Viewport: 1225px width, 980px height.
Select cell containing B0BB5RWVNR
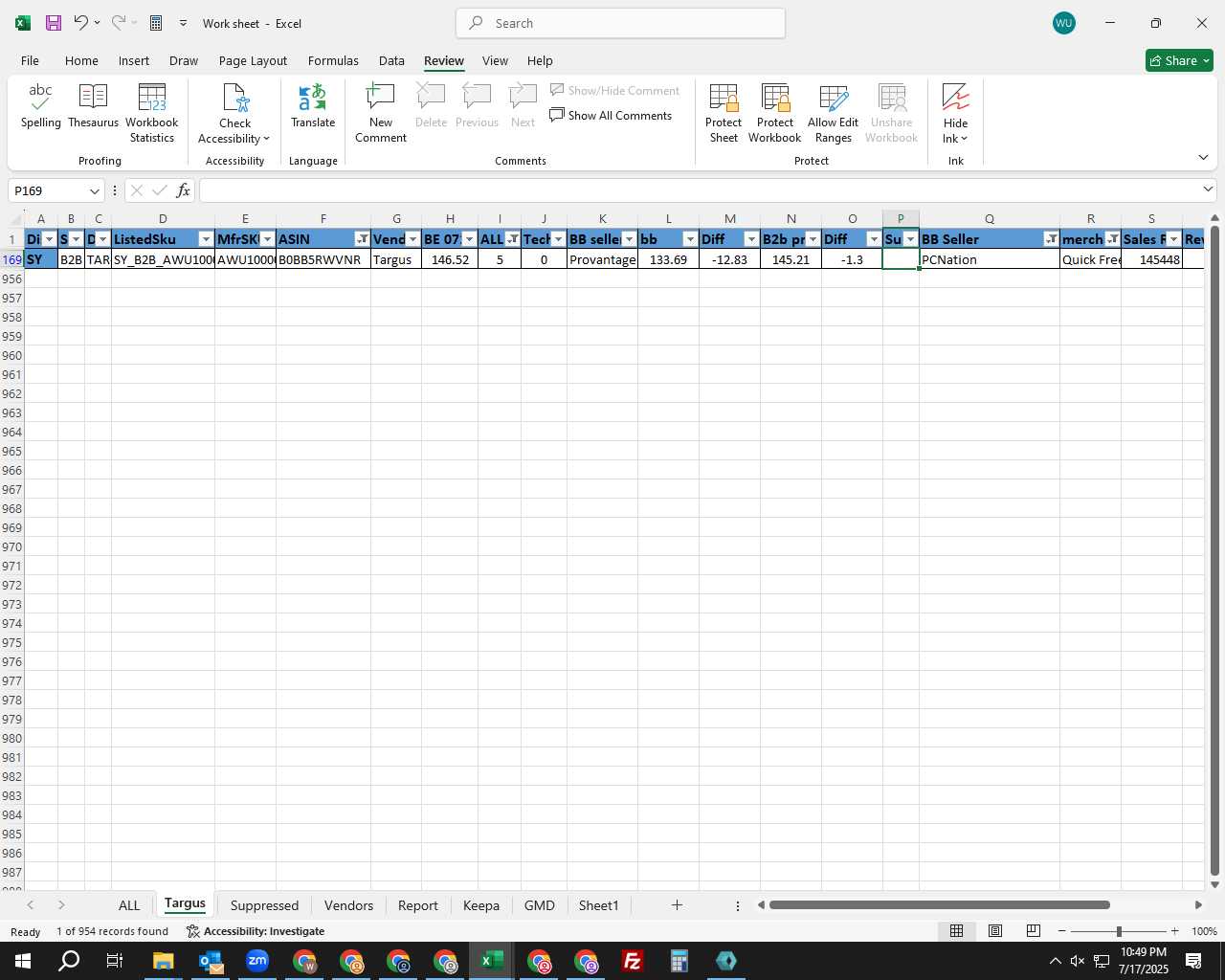coord(323,259)
